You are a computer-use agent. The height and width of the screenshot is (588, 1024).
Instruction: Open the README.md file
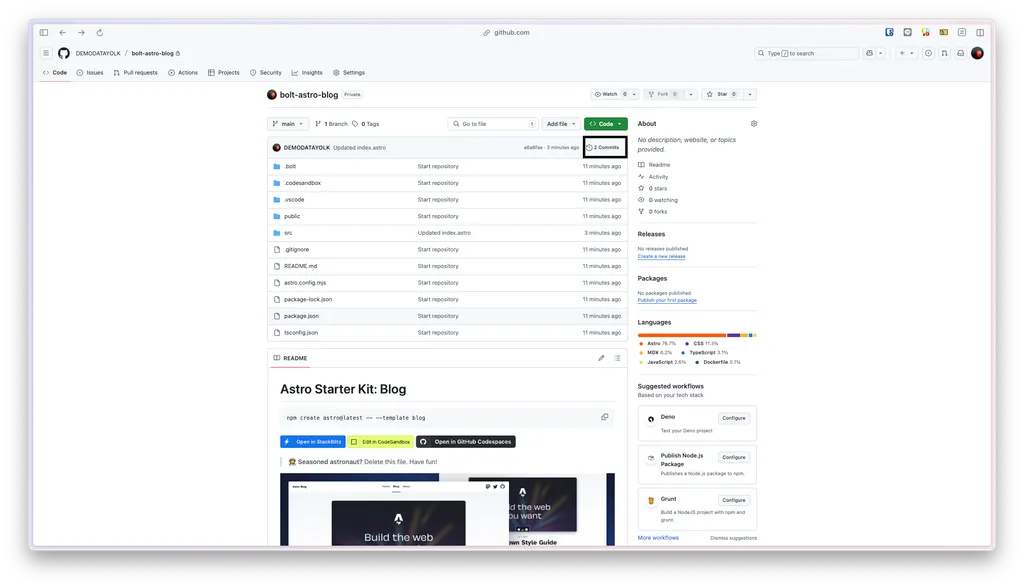pos(300,266)
